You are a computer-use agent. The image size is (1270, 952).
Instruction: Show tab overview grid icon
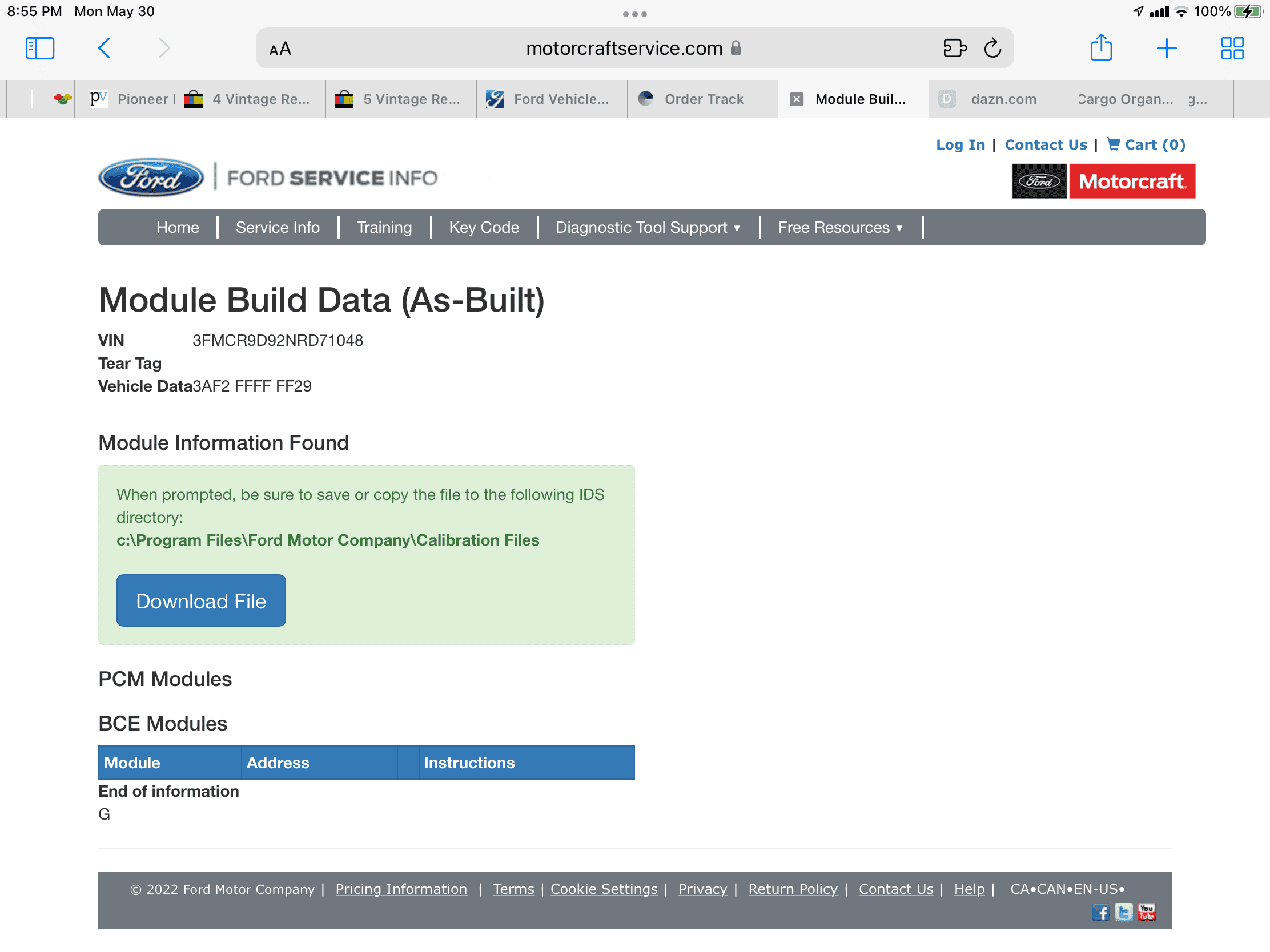coord(1232,48)
